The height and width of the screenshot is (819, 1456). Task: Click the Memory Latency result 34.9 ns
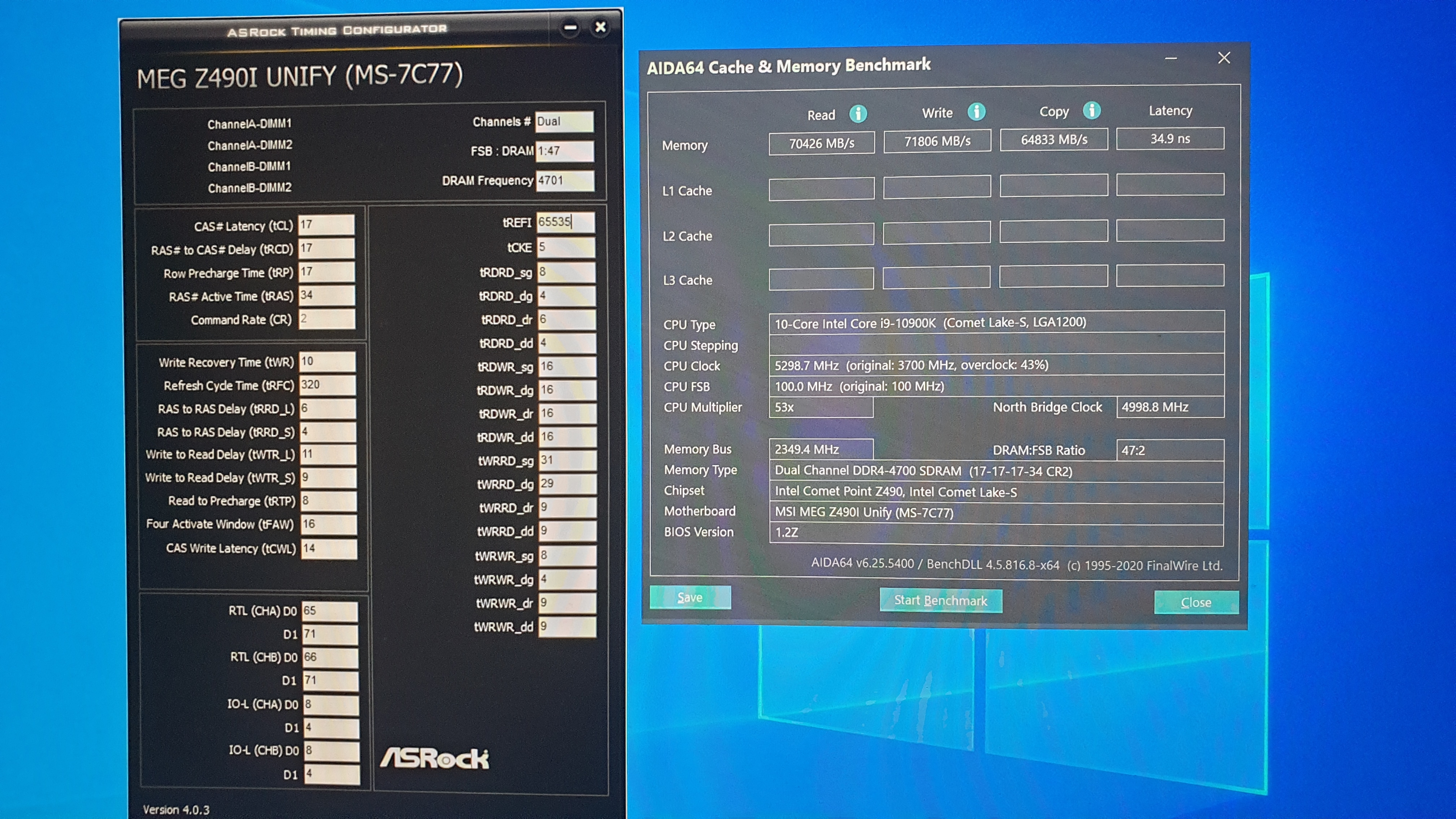(1170, 138)
